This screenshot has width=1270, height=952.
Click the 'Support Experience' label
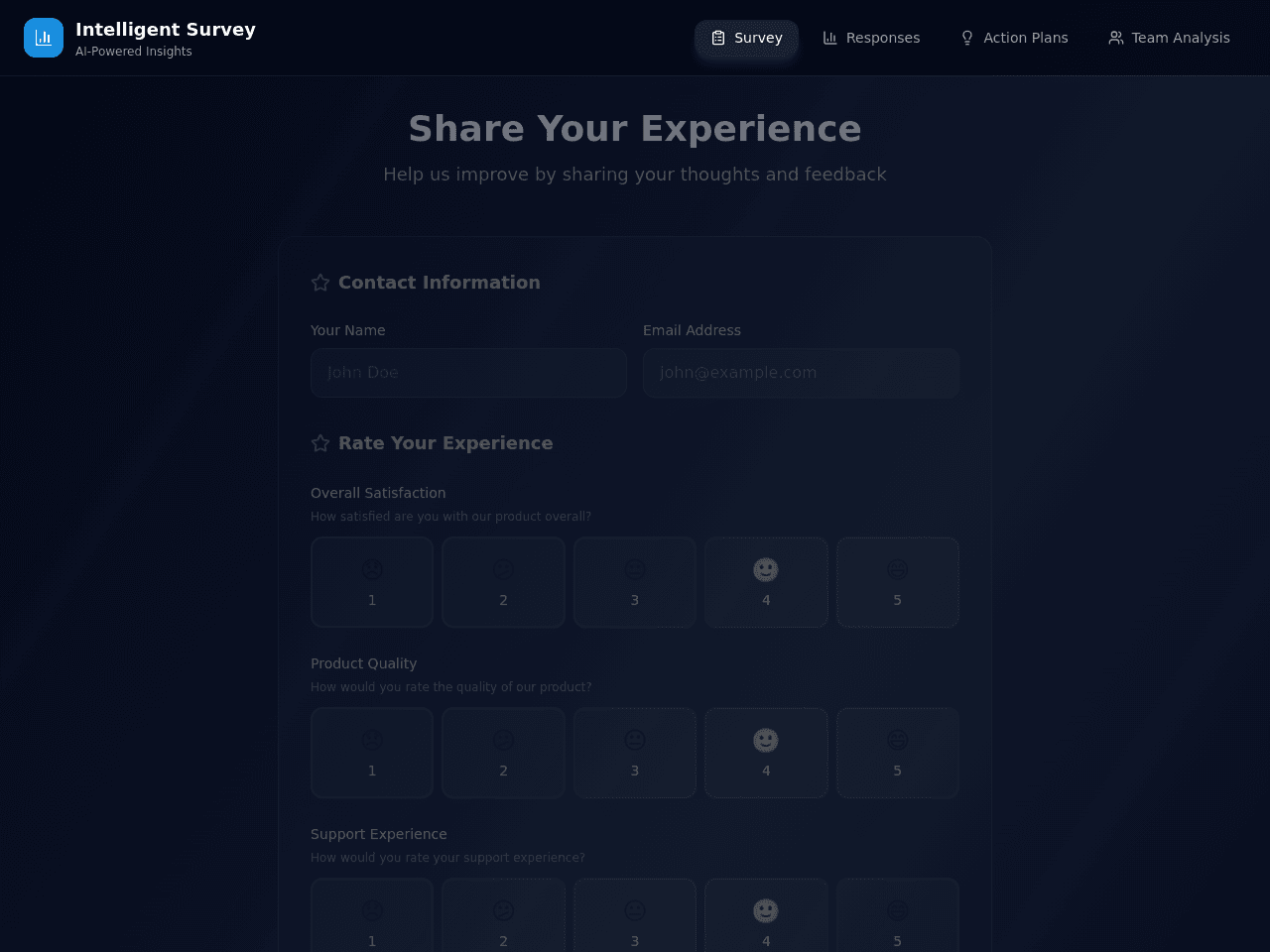[x=379, y=834]
